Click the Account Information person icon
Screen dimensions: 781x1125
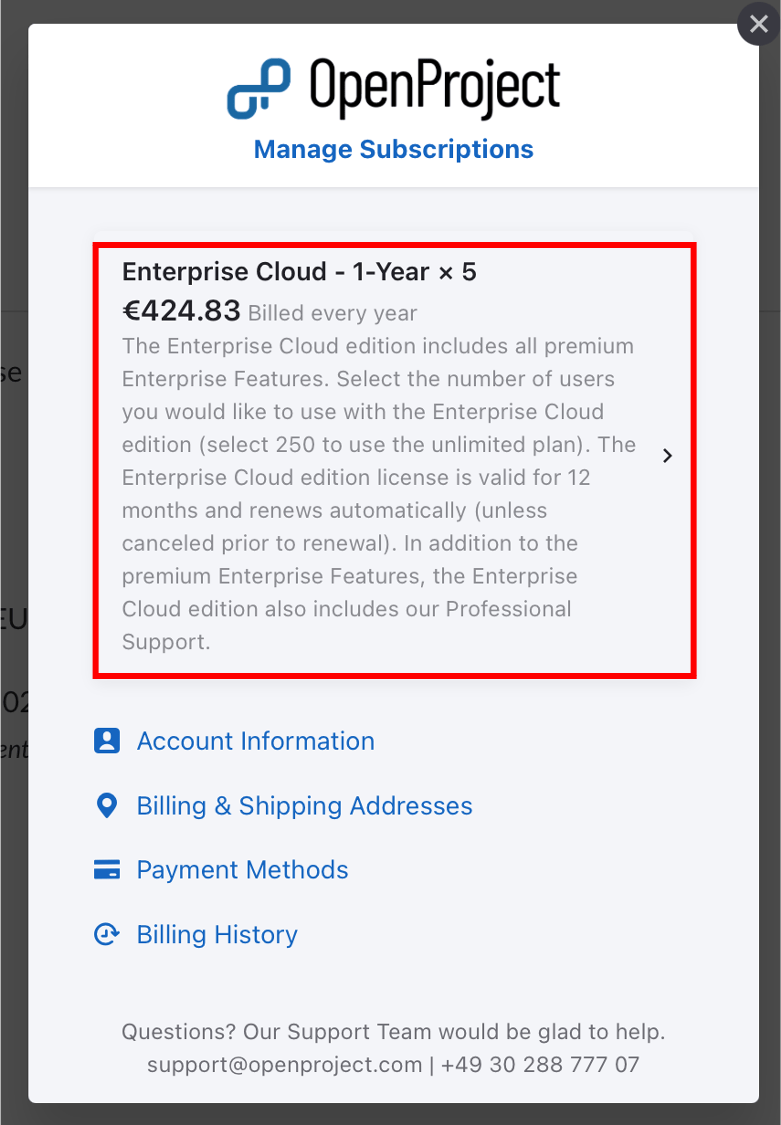pyautogui.click(x=106, y=741)
